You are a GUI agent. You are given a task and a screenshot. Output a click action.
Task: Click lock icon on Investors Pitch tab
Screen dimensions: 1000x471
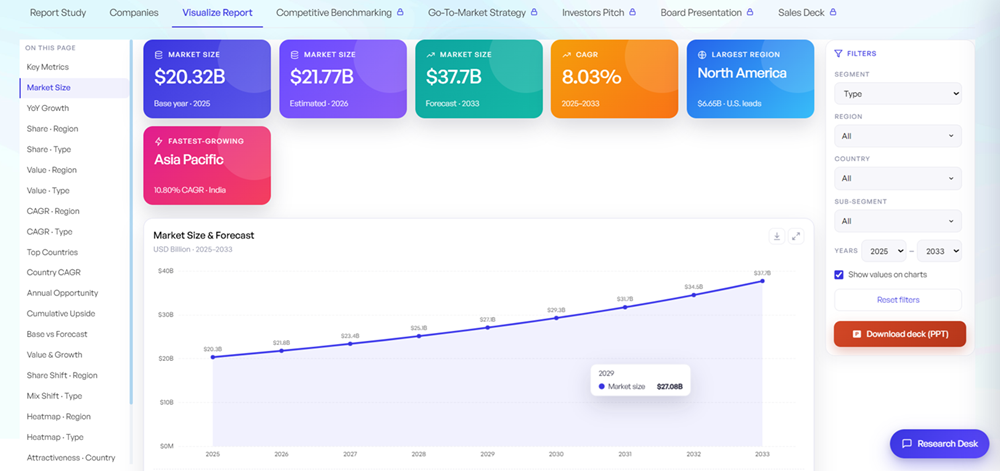[x=633, y=12]
